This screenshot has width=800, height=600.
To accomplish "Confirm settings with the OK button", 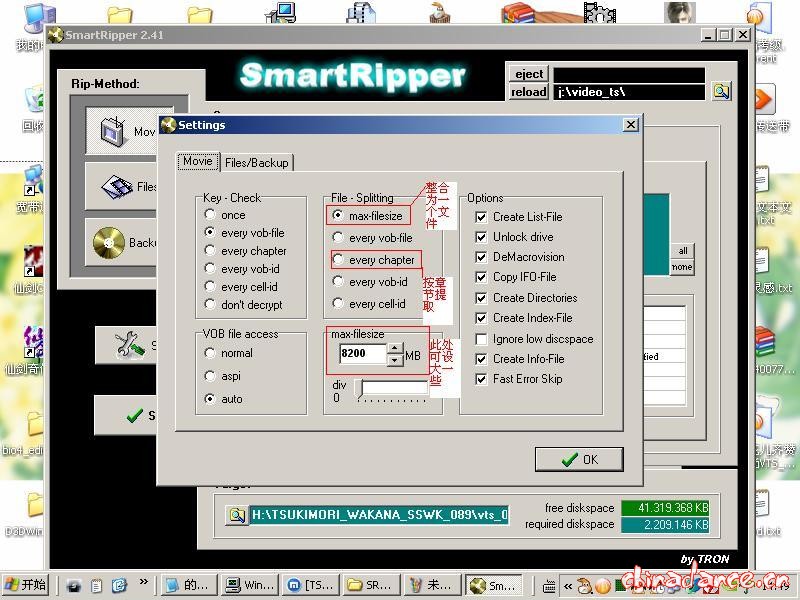I will tap(579, 459).
